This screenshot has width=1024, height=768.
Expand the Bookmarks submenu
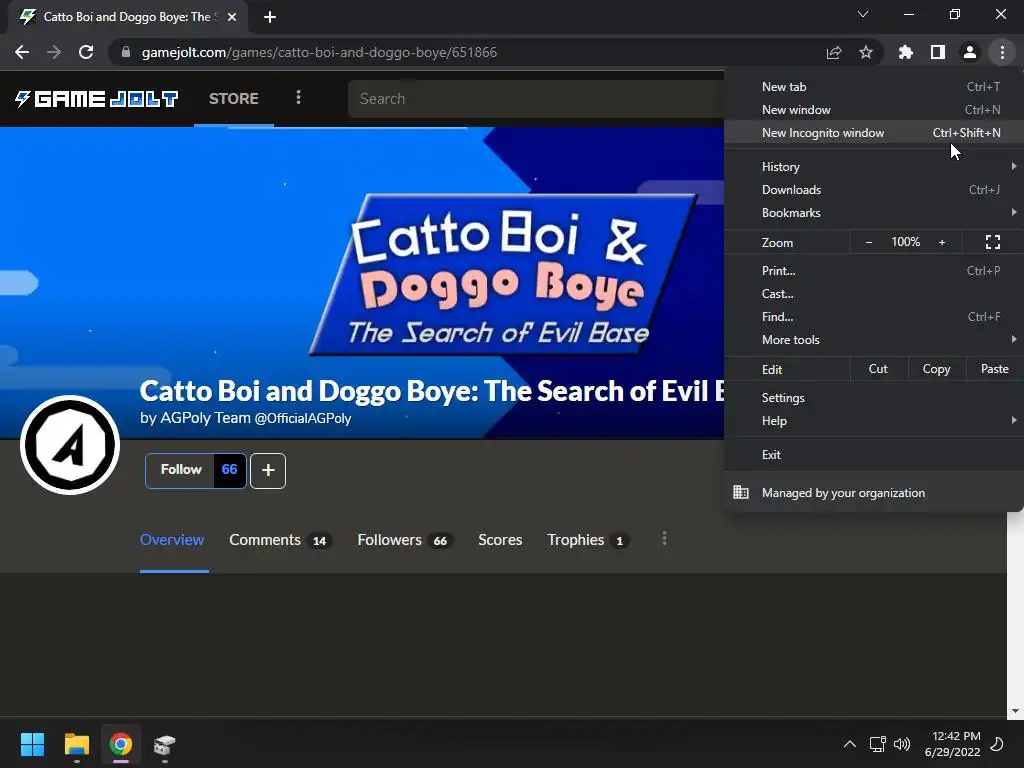click(874, 213)
